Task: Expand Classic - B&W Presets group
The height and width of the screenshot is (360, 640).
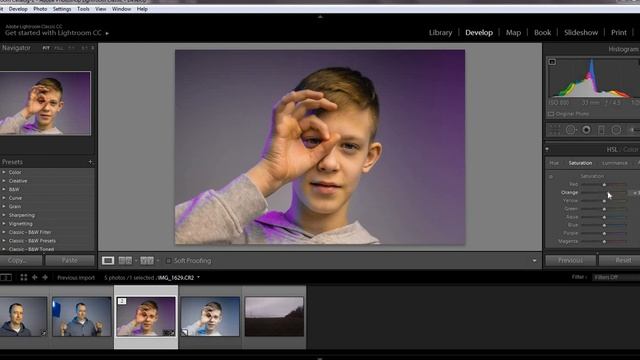Action: (4, 241)
